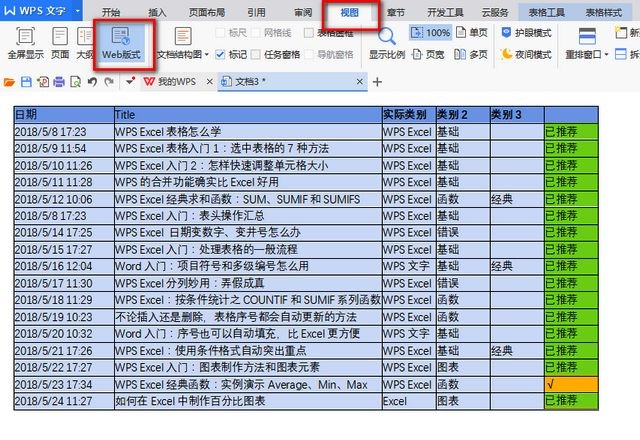Click the print preview icon

76,82
